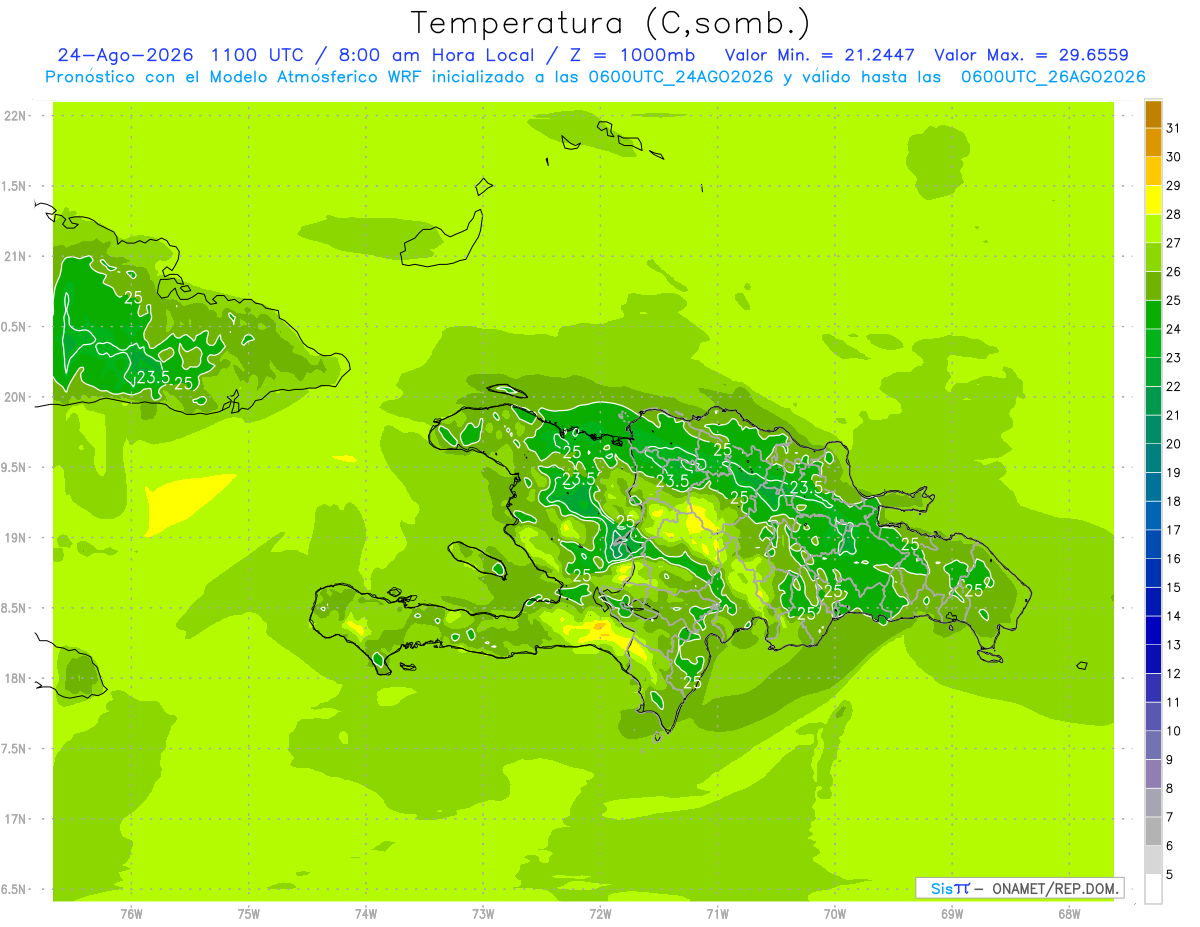
Task: Click the '17N' latitude label
Action: [15, 819]
